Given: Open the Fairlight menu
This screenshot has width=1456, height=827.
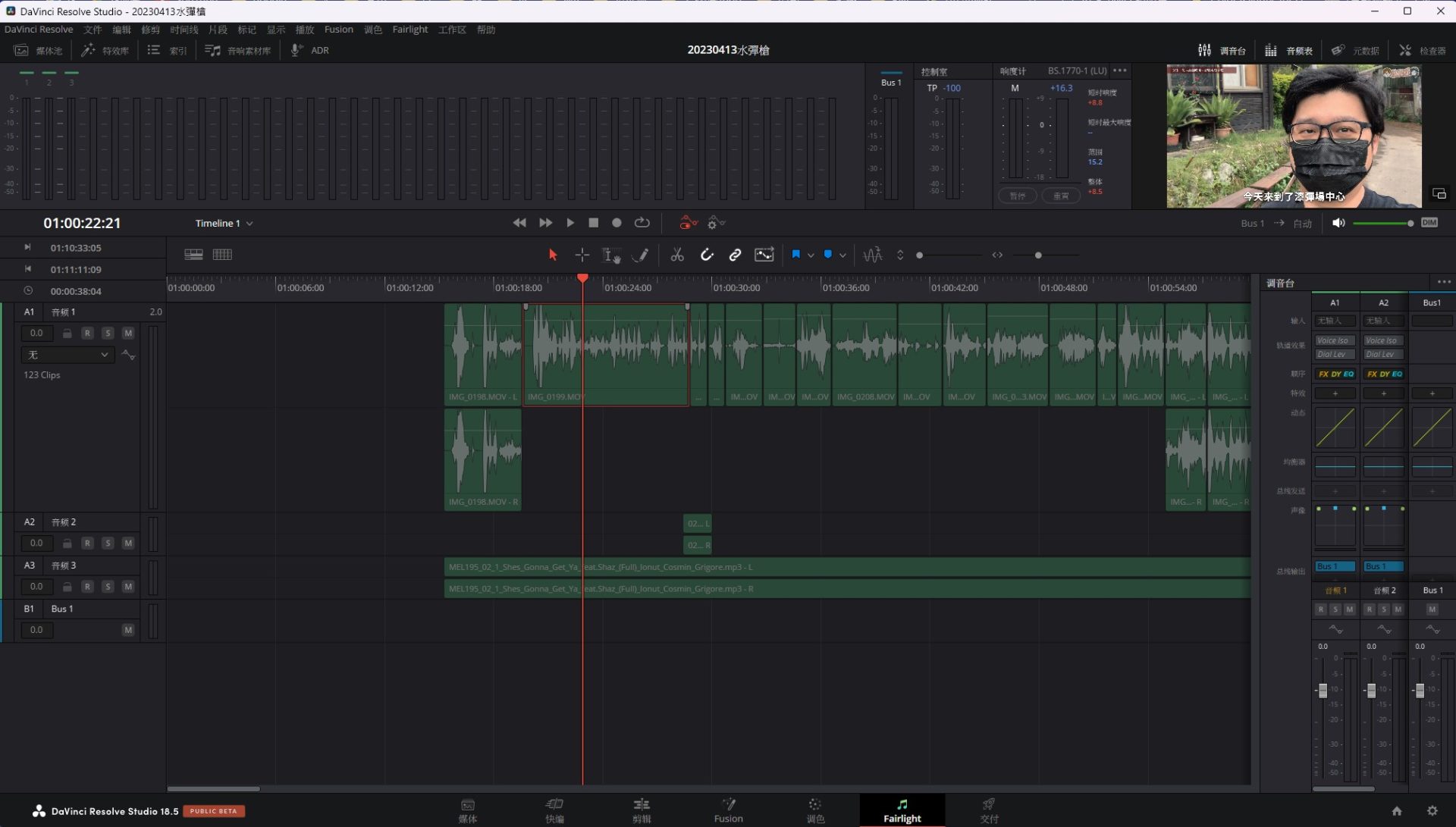Looking at the screenshot, I should point(409,30).
